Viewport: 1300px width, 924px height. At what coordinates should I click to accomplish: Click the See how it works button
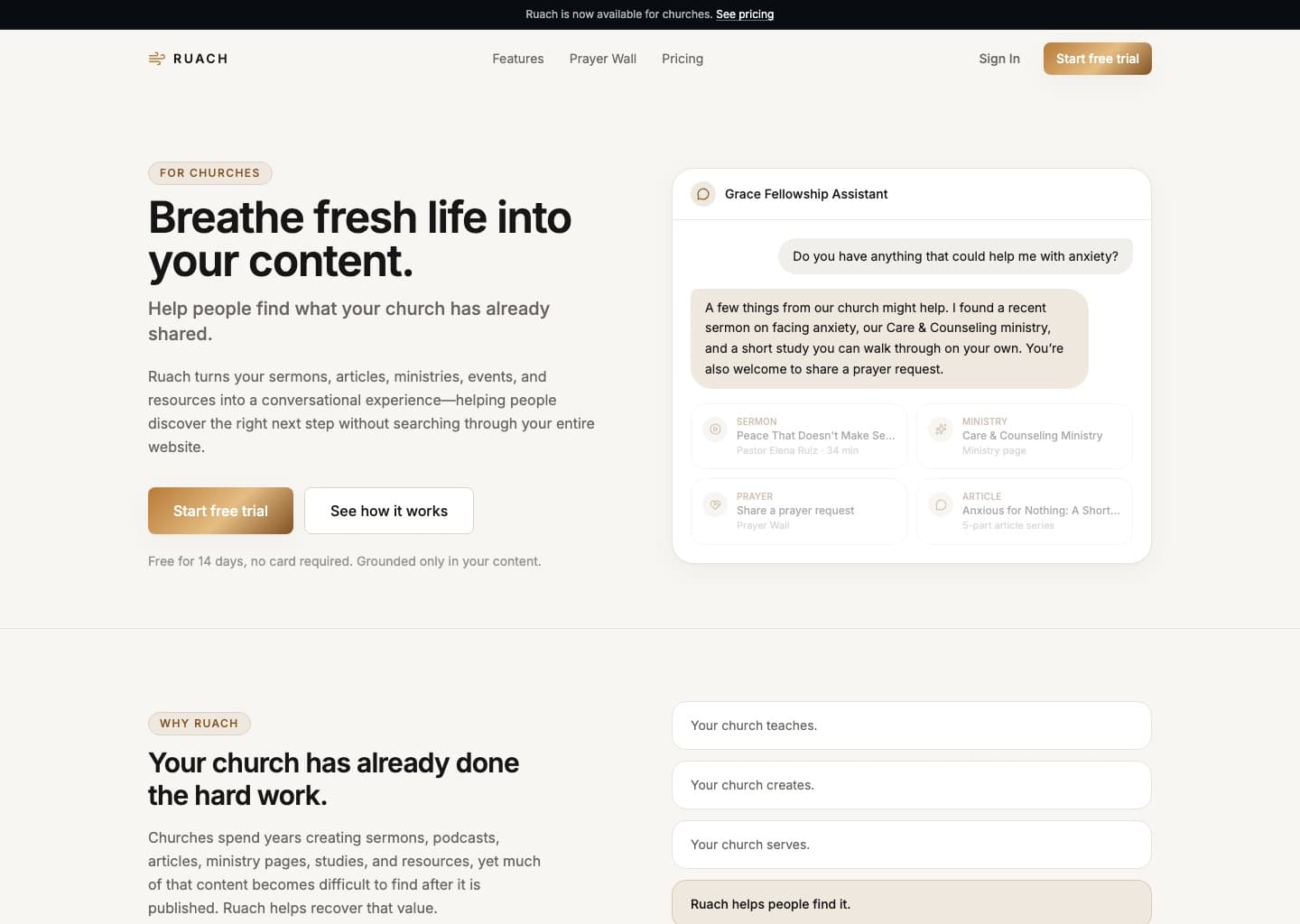(x=389, y=511)
